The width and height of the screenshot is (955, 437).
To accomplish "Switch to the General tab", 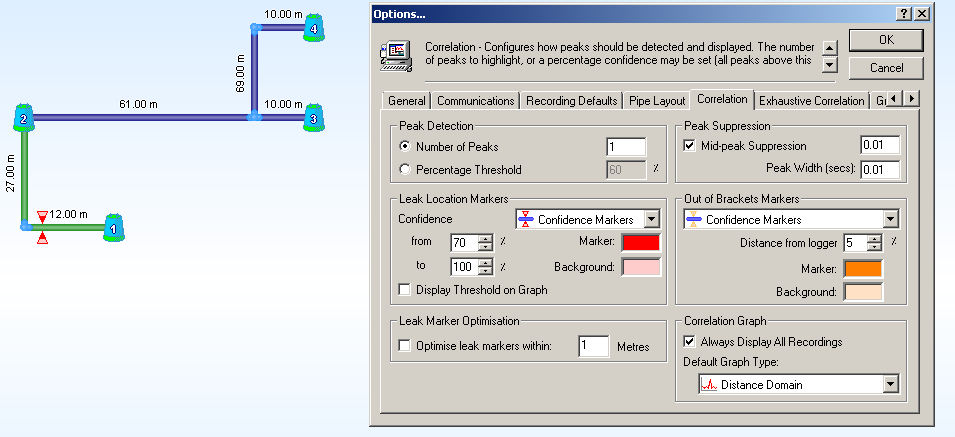I will tap(407, 100).
